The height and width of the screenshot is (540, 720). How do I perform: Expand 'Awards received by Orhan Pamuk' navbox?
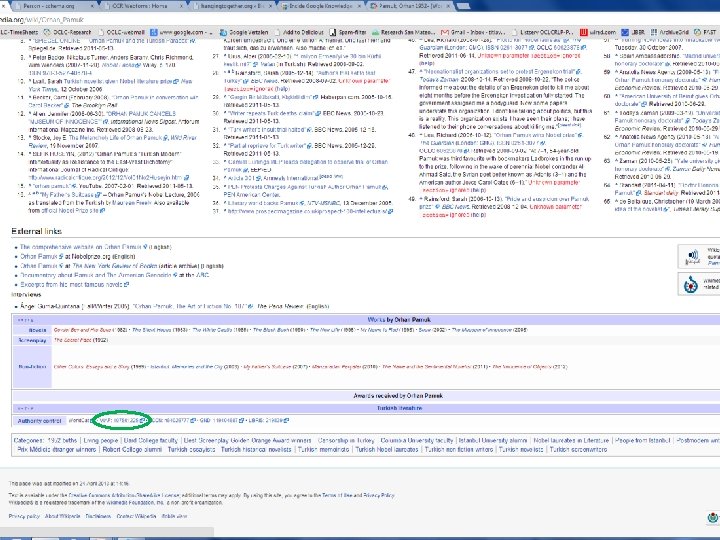pos(398,395)
